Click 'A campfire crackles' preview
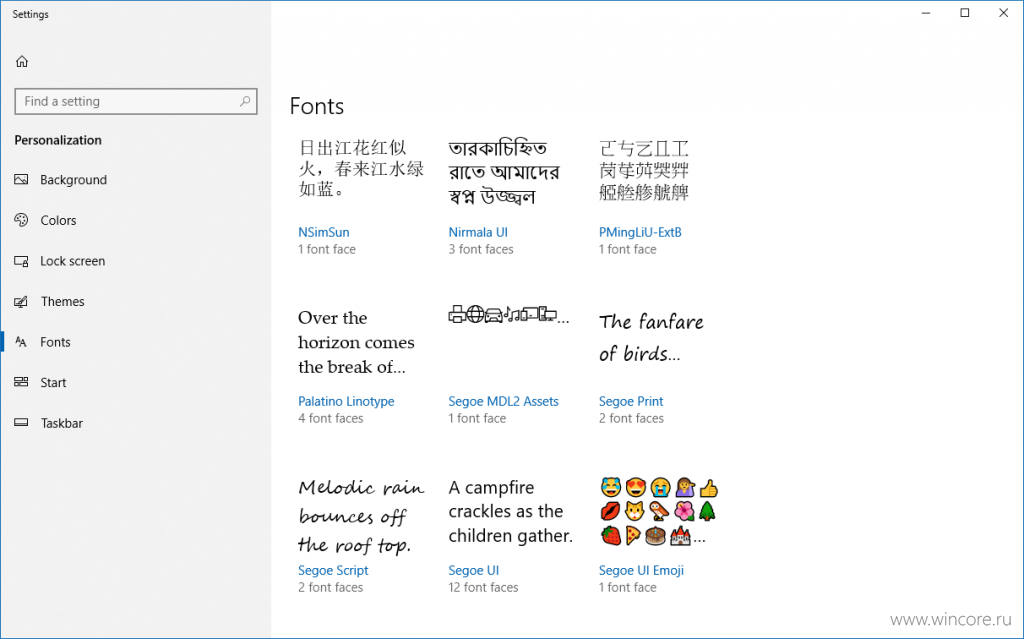 tap(511, 512)
